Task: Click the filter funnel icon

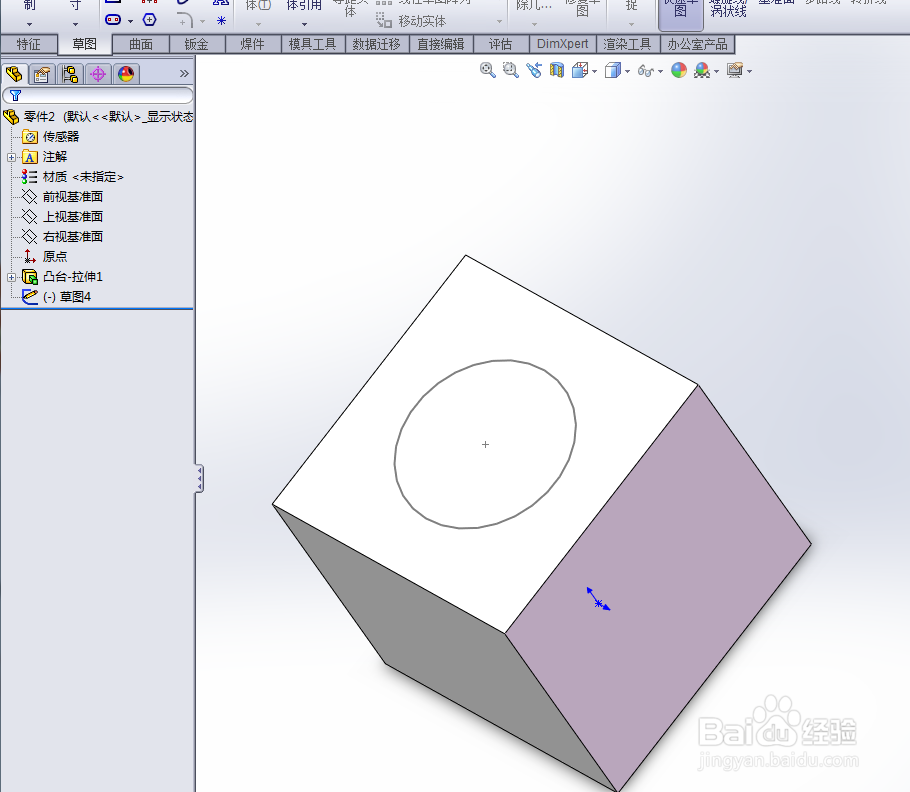Action: click(16, 96)
